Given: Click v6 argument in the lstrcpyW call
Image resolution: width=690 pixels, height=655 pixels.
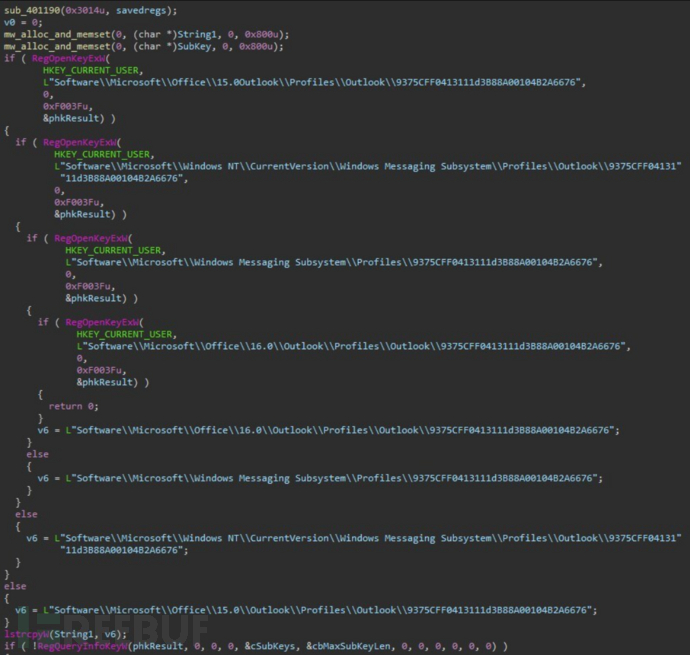Looking at the screenshot, I should 110,634.
